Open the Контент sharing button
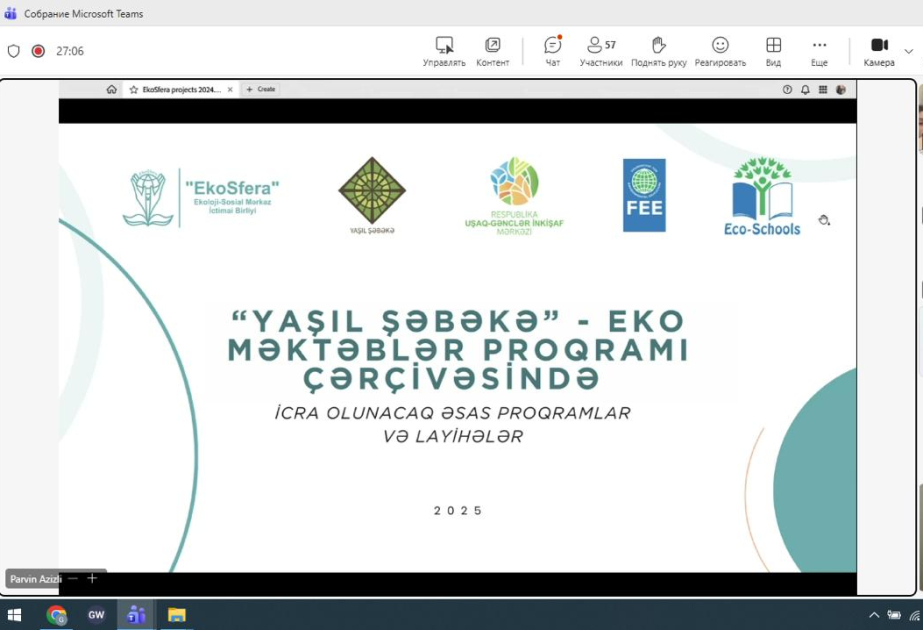 click(x=492, y=51)
